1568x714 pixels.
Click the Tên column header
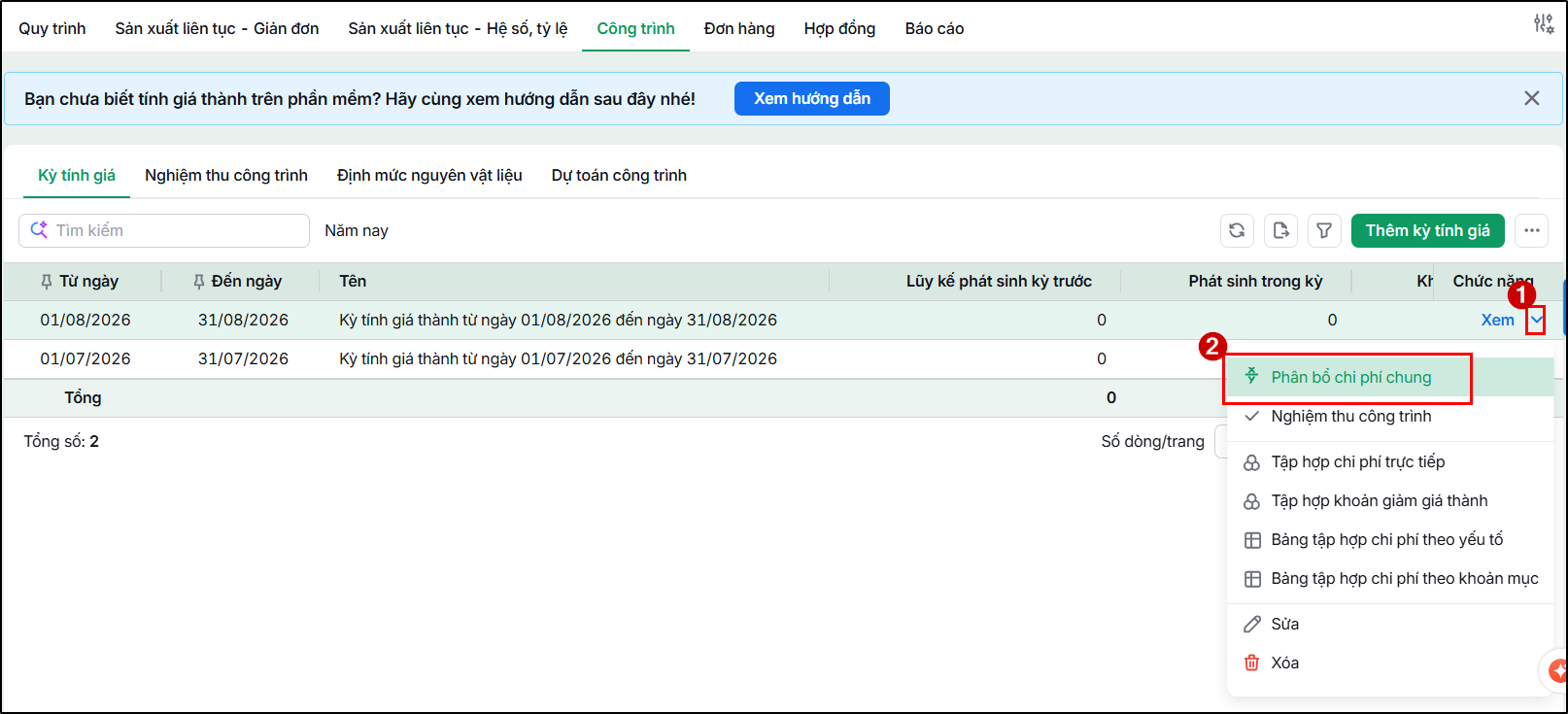click(x=353, y=281)
